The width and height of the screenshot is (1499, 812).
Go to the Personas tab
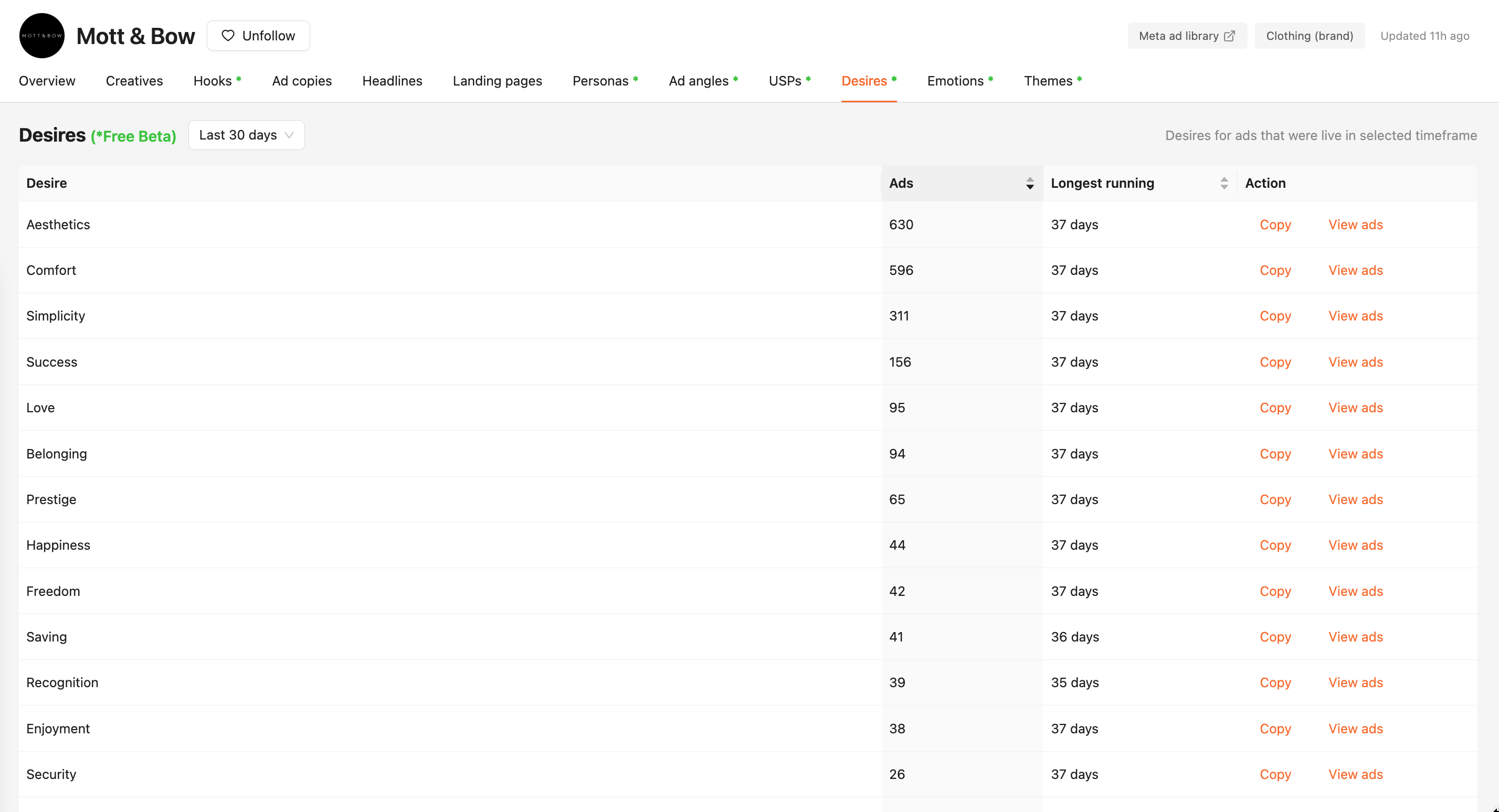(600, 81)
